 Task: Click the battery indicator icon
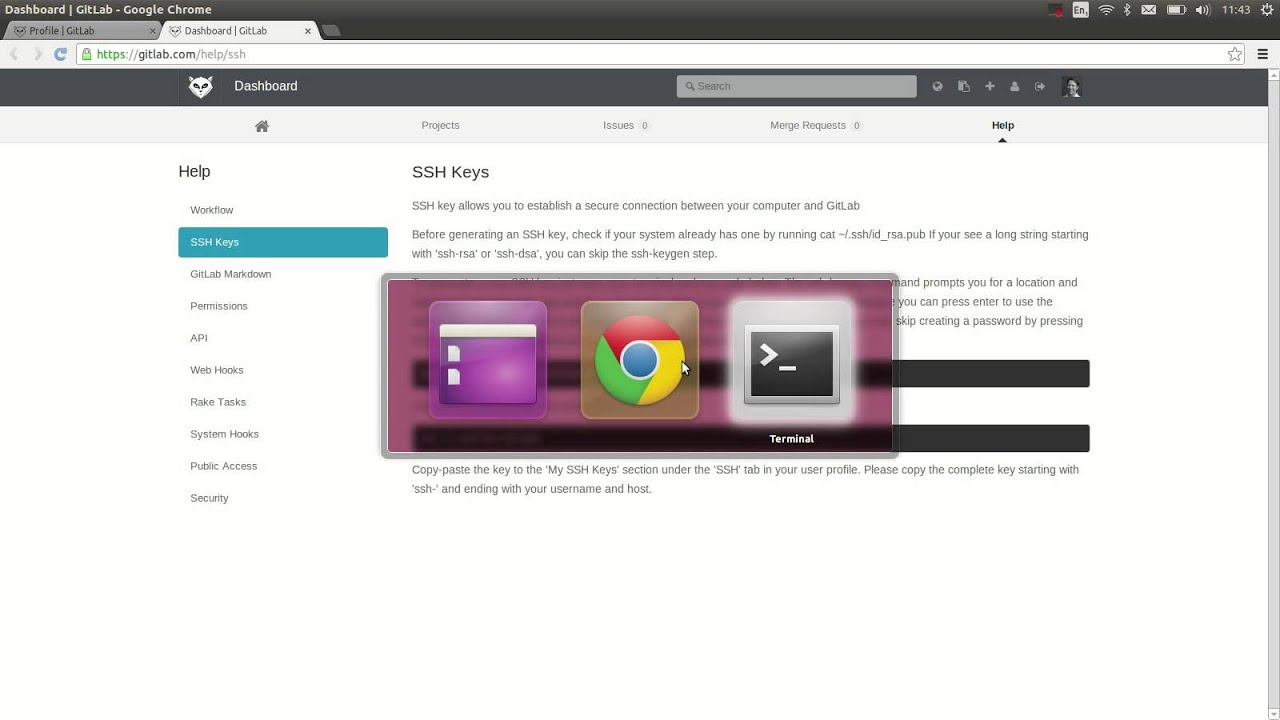tap(1176, 10)
